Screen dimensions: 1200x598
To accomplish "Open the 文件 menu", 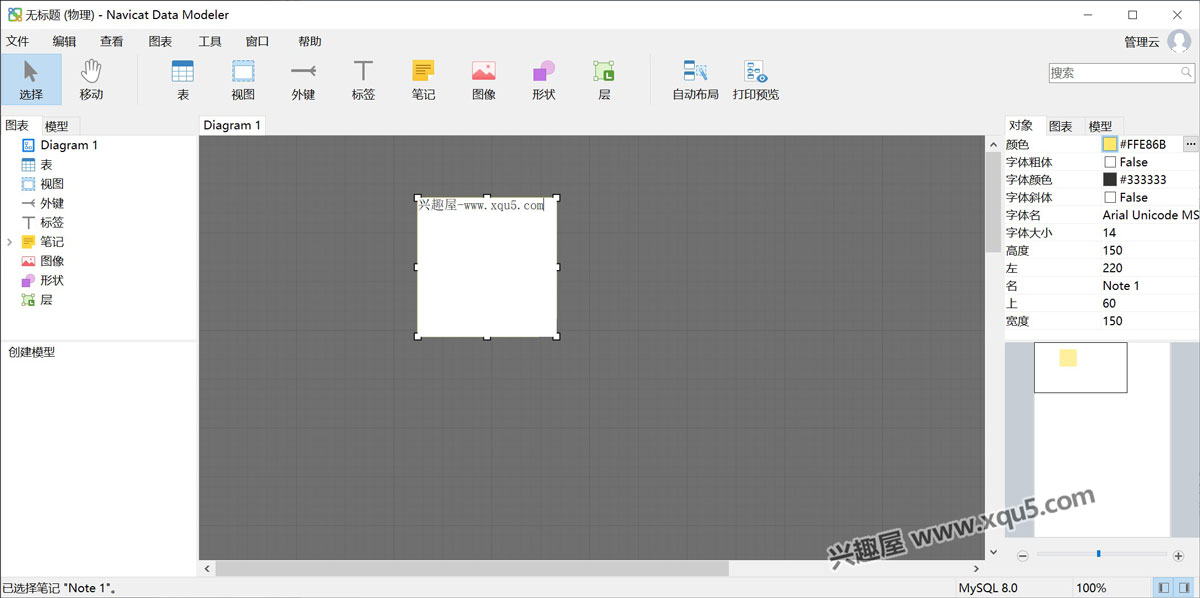I will click(18, 41).
